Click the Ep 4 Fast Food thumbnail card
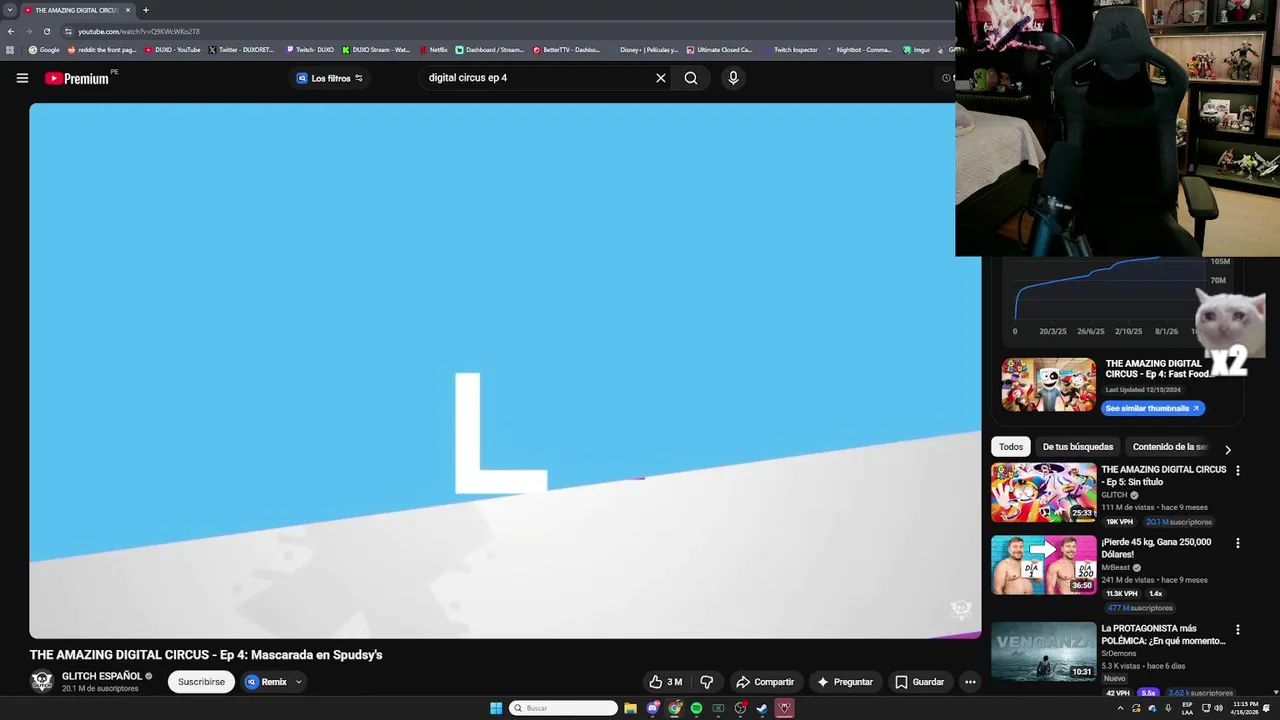 [1048, 385]
